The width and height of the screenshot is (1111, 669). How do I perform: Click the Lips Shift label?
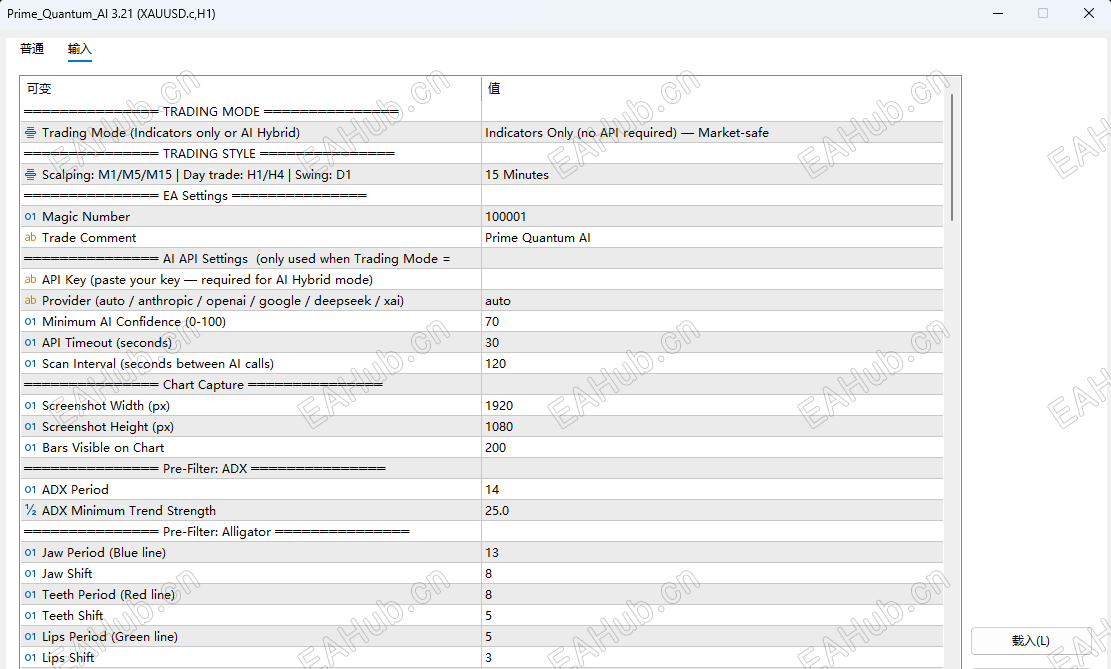[x=68, y=658]
